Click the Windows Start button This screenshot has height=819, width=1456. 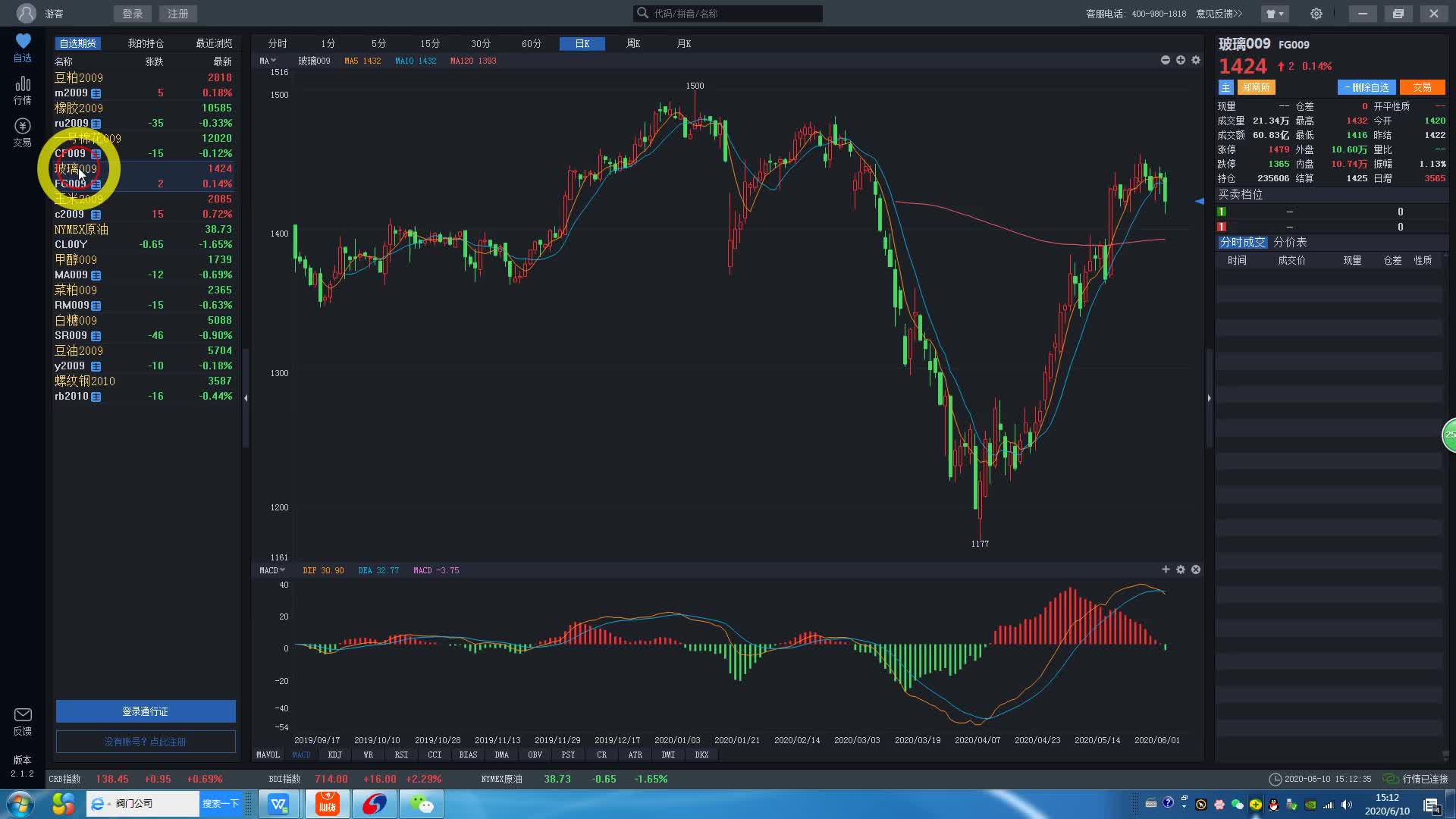(21, 804)
